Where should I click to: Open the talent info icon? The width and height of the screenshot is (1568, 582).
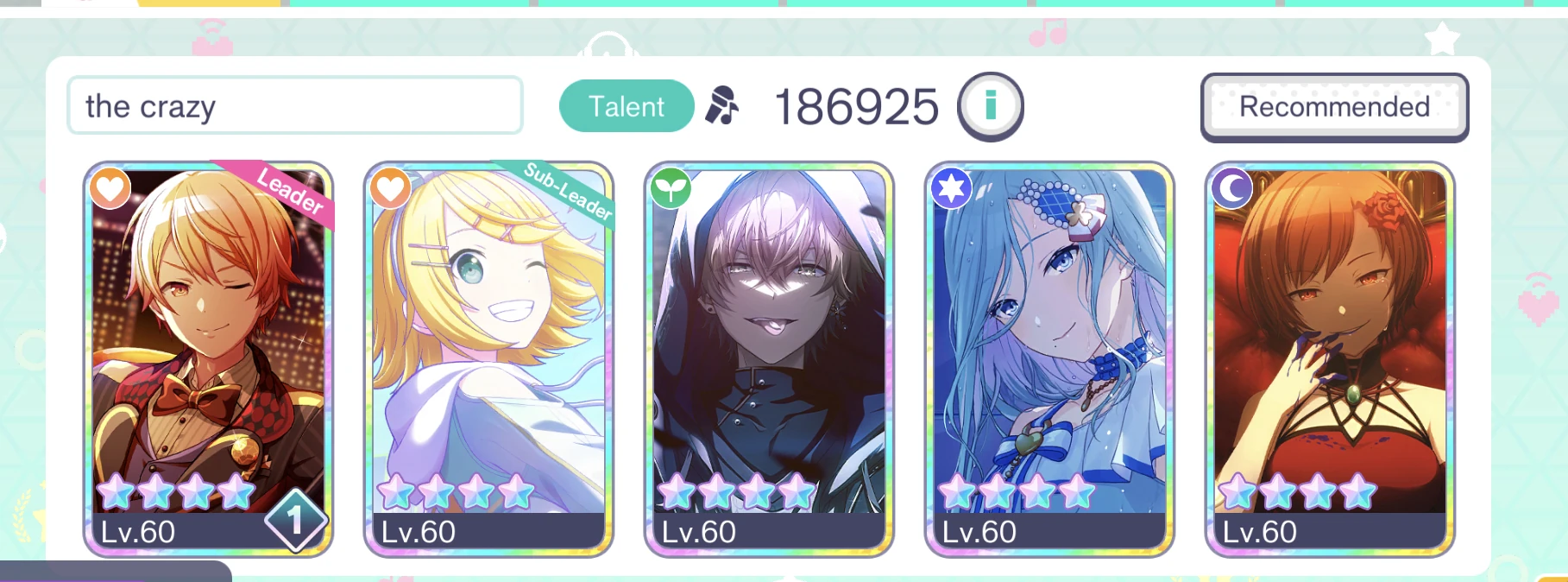990,106
